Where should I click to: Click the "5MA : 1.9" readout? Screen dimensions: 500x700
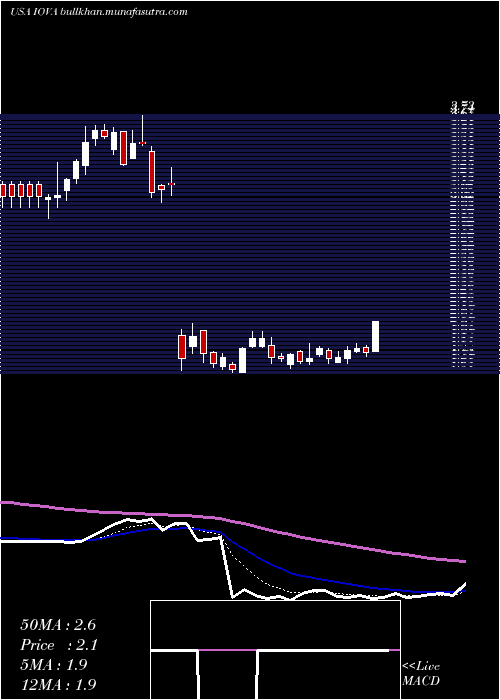click(54, 664)
